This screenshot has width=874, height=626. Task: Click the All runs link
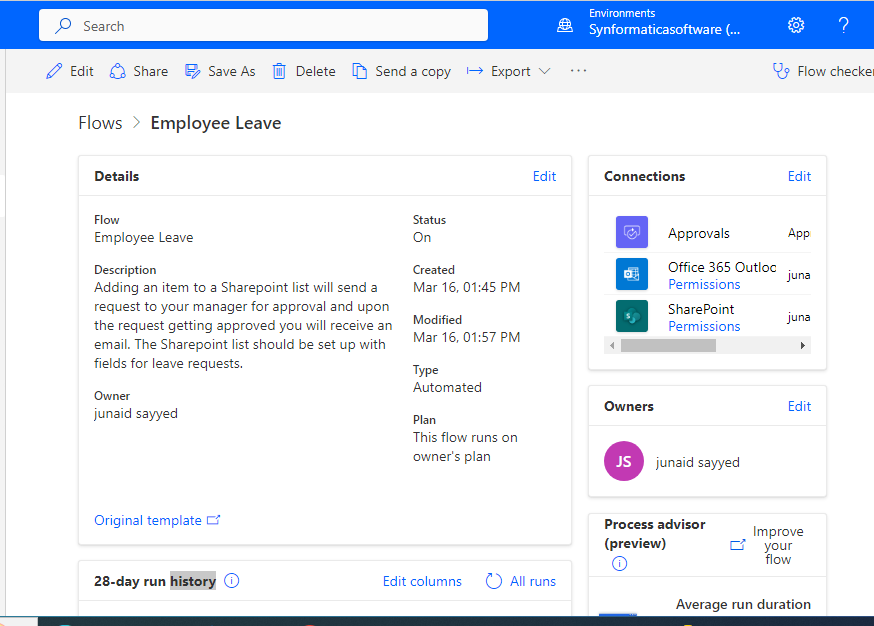tap(533, 581)
